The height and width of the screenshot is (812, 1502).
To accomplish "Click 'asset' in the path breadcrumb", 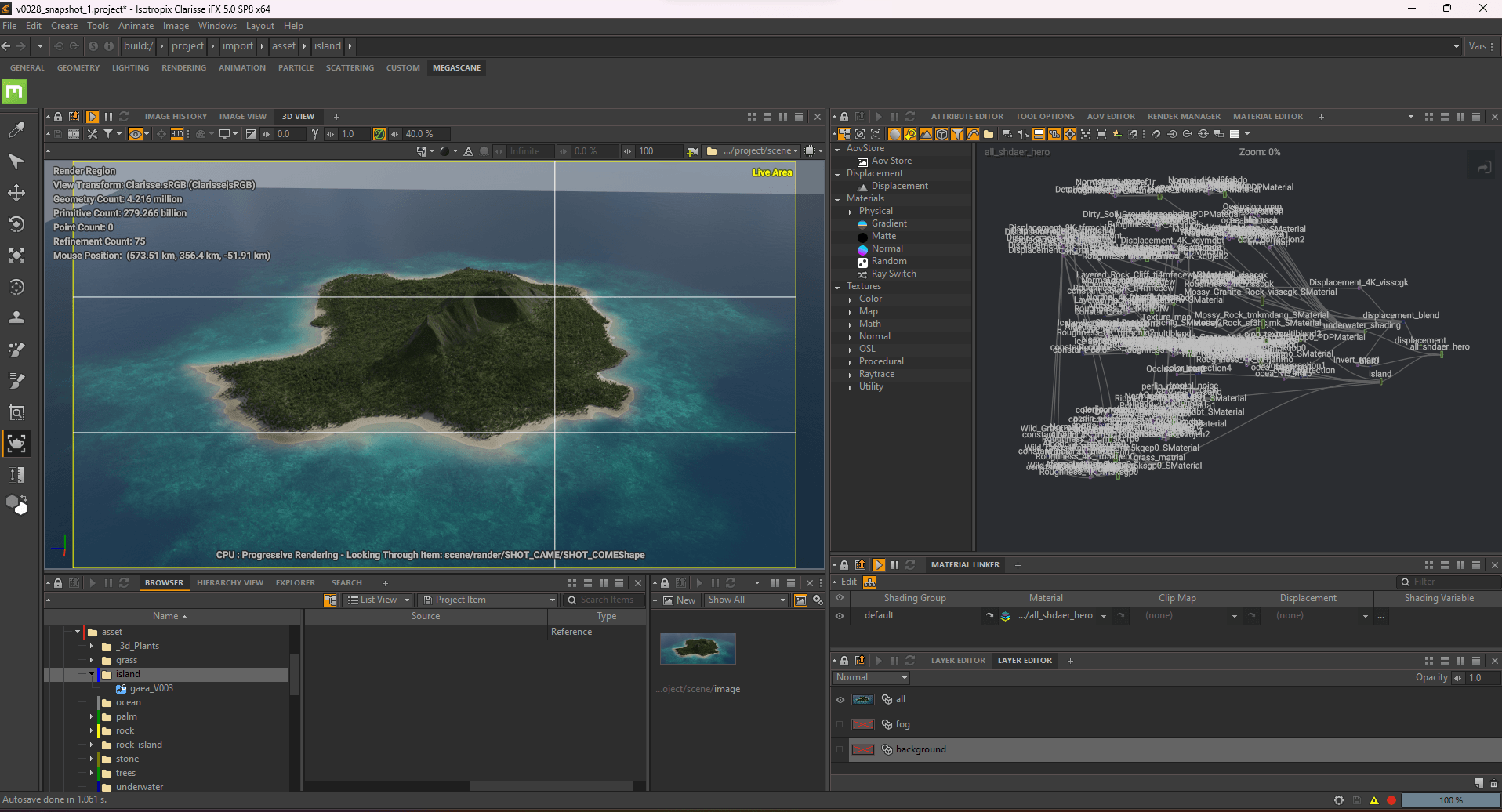I will click(x=284, y=46).
